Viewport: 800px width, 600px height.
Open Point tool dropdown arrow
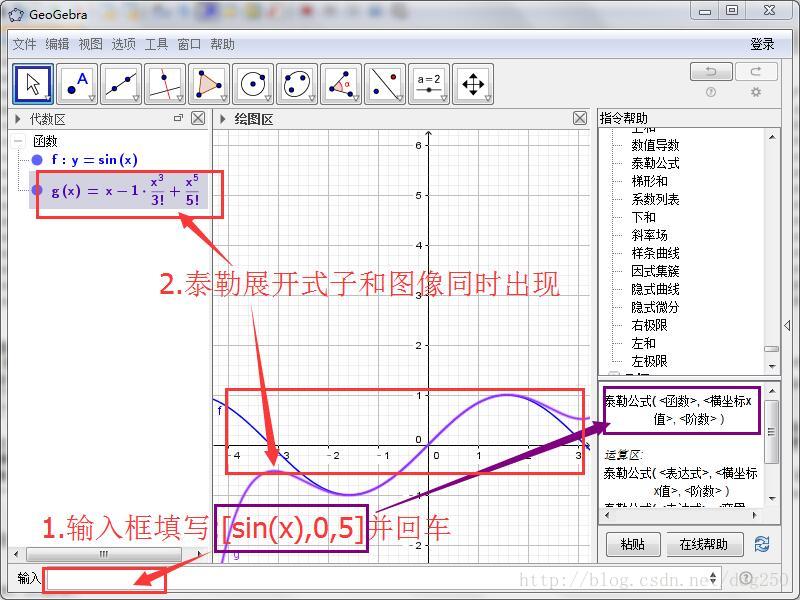(92, 98)
